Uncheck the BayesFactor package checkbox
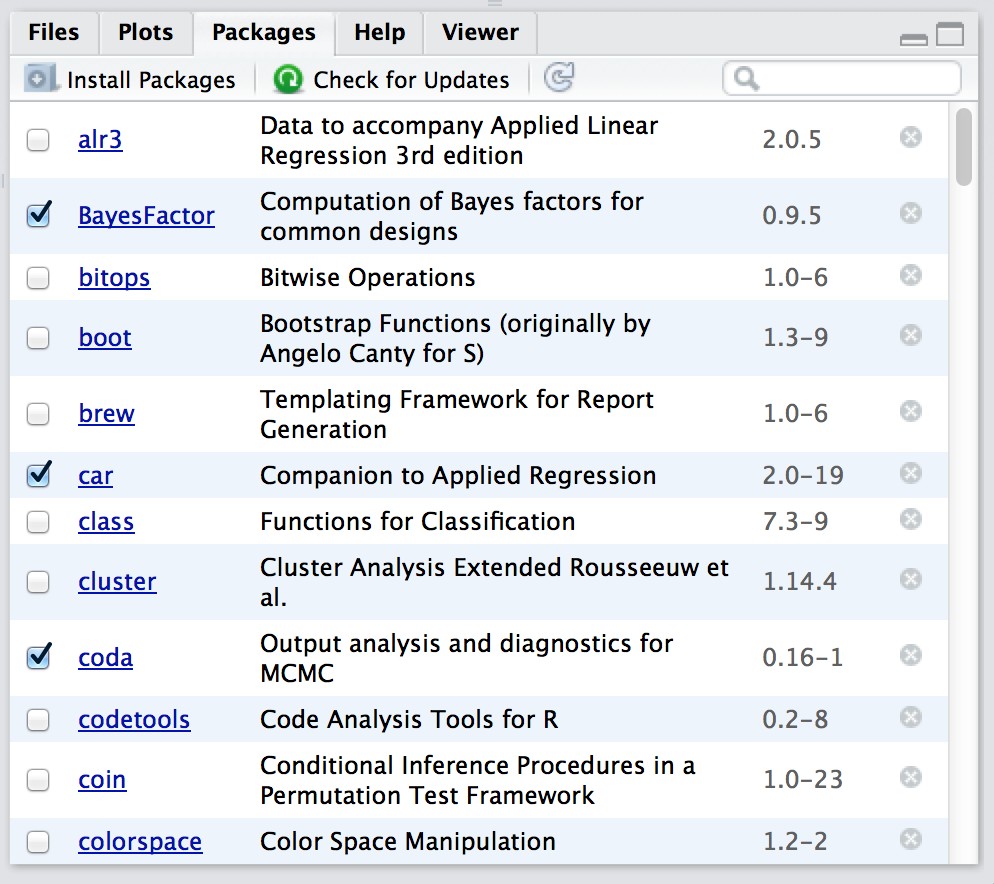 pyautogui.click(x=38, y=215)
